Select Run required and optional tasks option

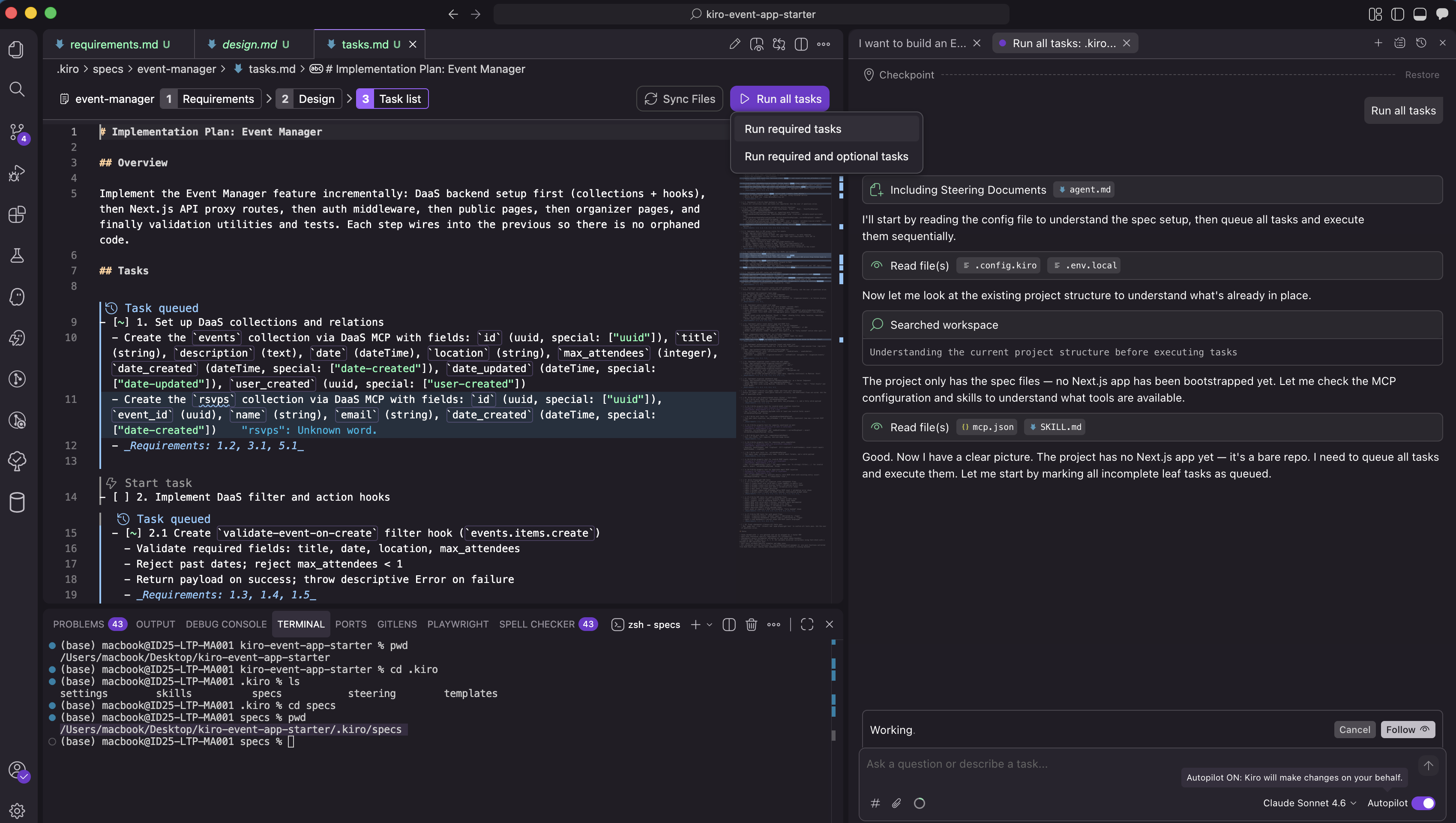point(827,156)
